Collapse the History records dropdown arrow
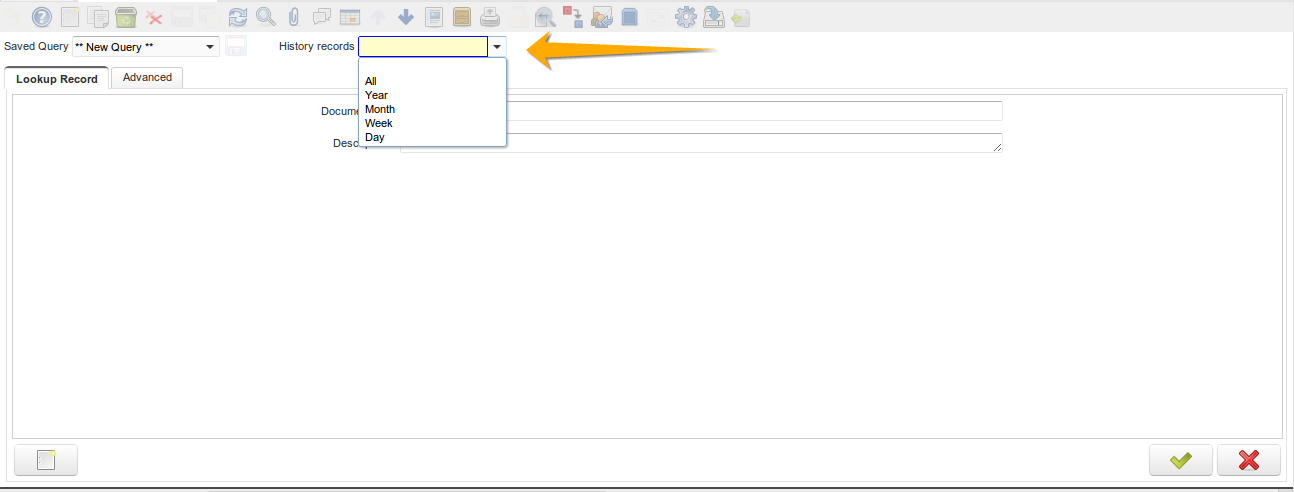 click(x=497, y=47)
